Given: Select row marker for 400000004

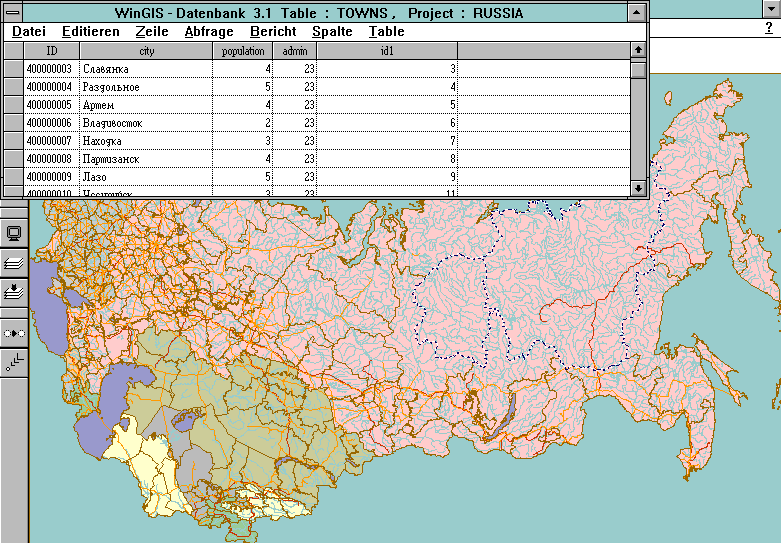Looking at the screenshot, I should coord(13,87).
